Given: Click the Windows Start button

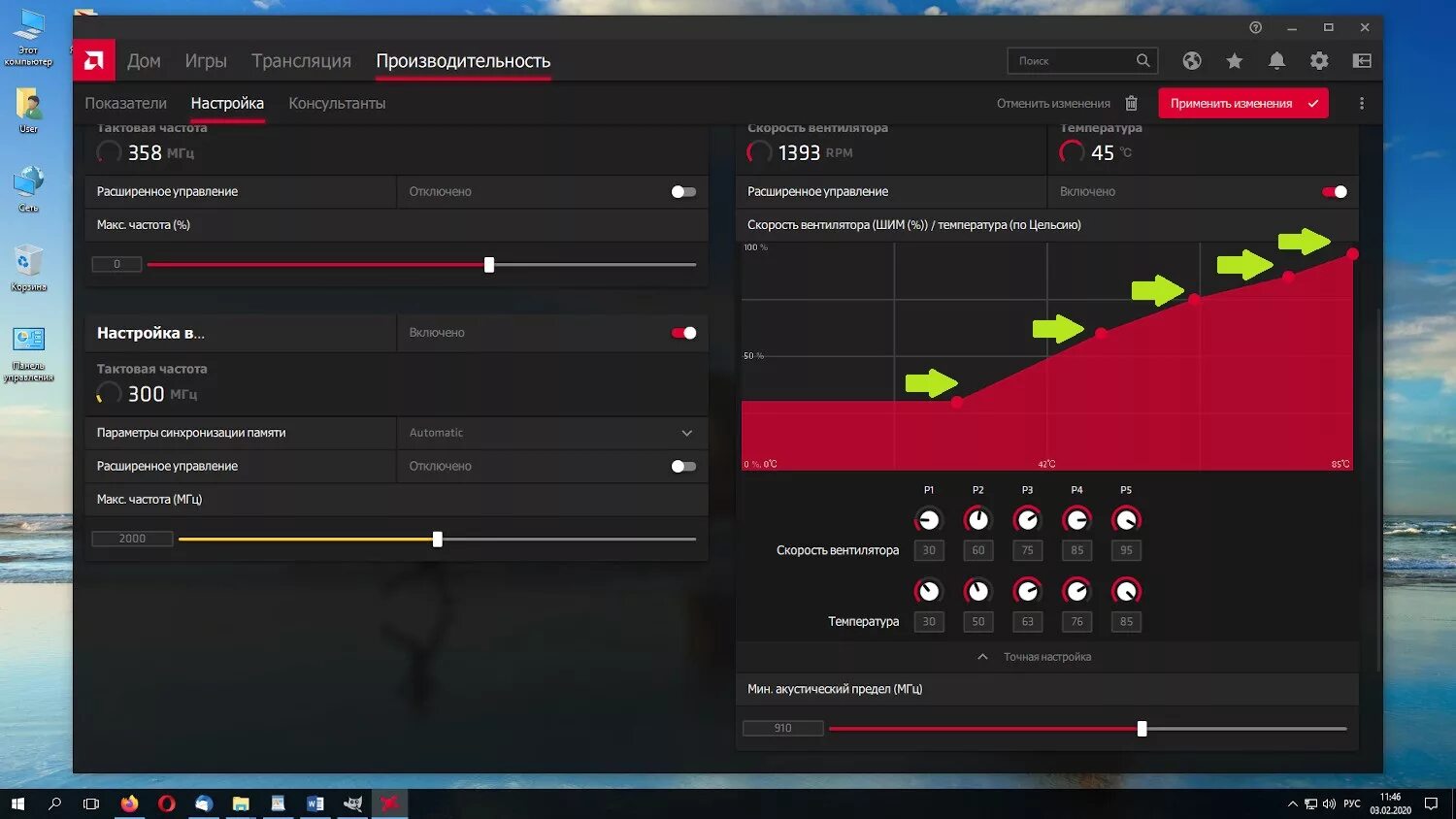Looking at the screenshot, I should point(17,803).
